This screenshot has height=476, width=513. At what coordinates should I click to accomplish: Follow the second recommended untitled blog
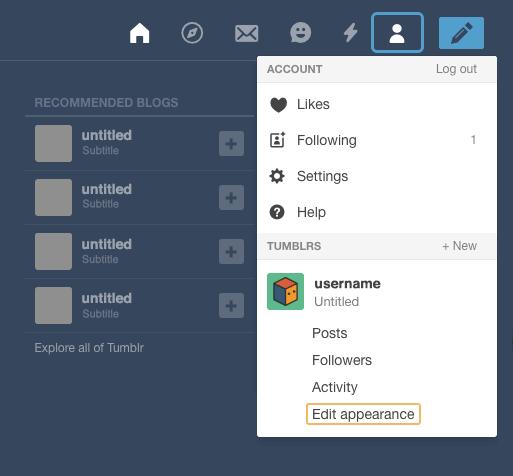[x=231, y=198]
